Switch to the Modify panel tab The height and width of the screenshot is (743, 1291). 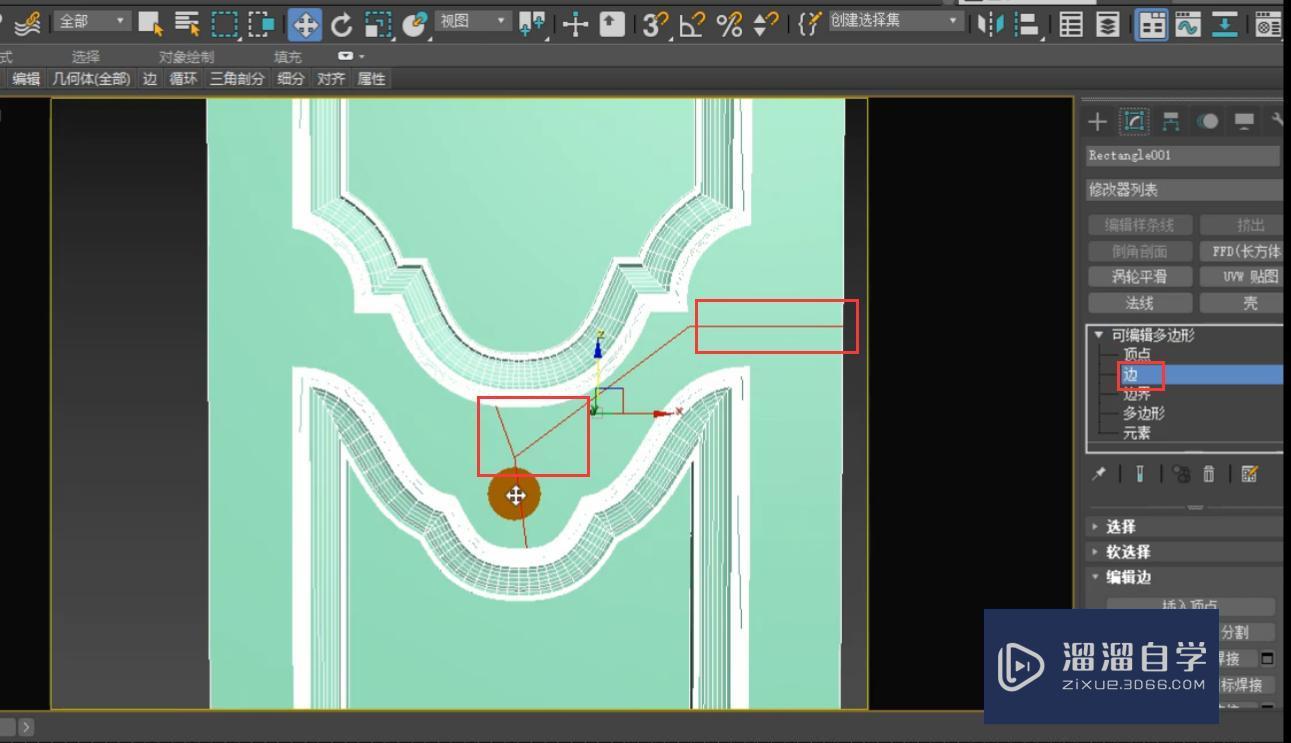[x=1134, y=122]
